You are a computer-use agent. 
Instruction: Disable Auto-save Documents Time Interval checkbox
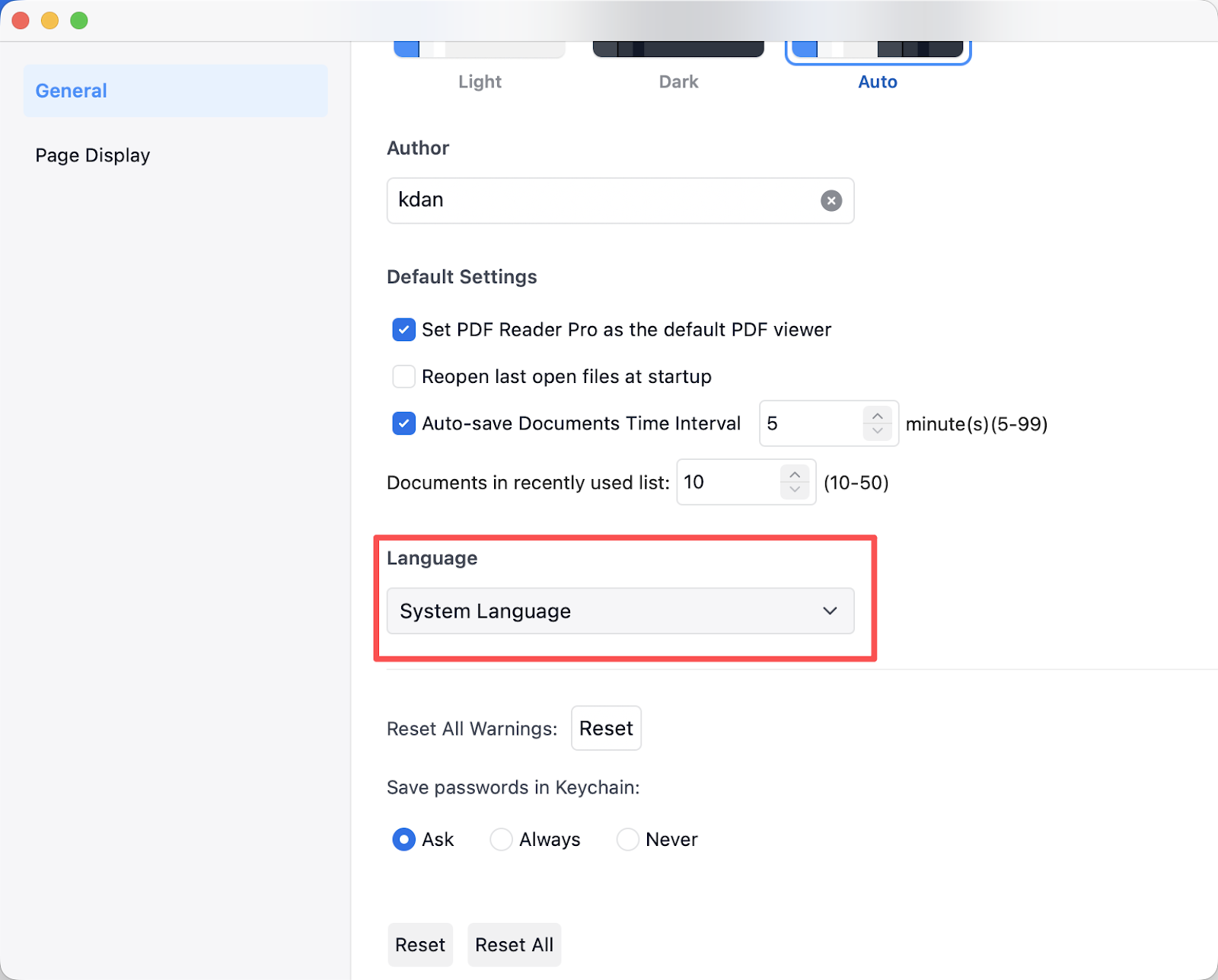403,423
